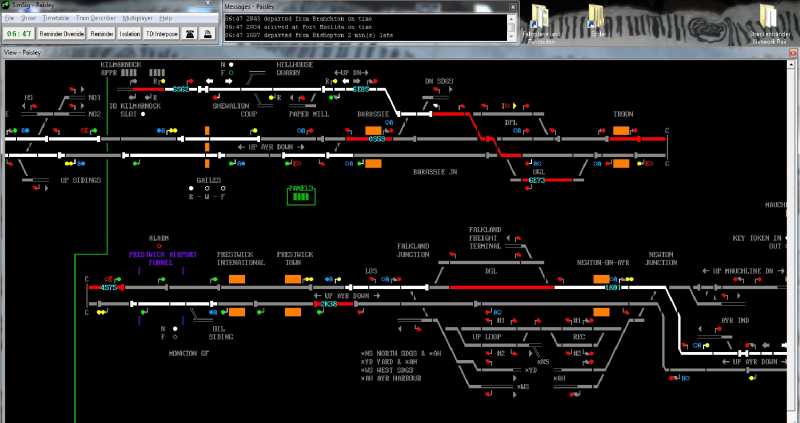This screenshot has width=800, height=423.
Task: Click the Messages window scroll-down arrow
Action: (x=512, y=37)
